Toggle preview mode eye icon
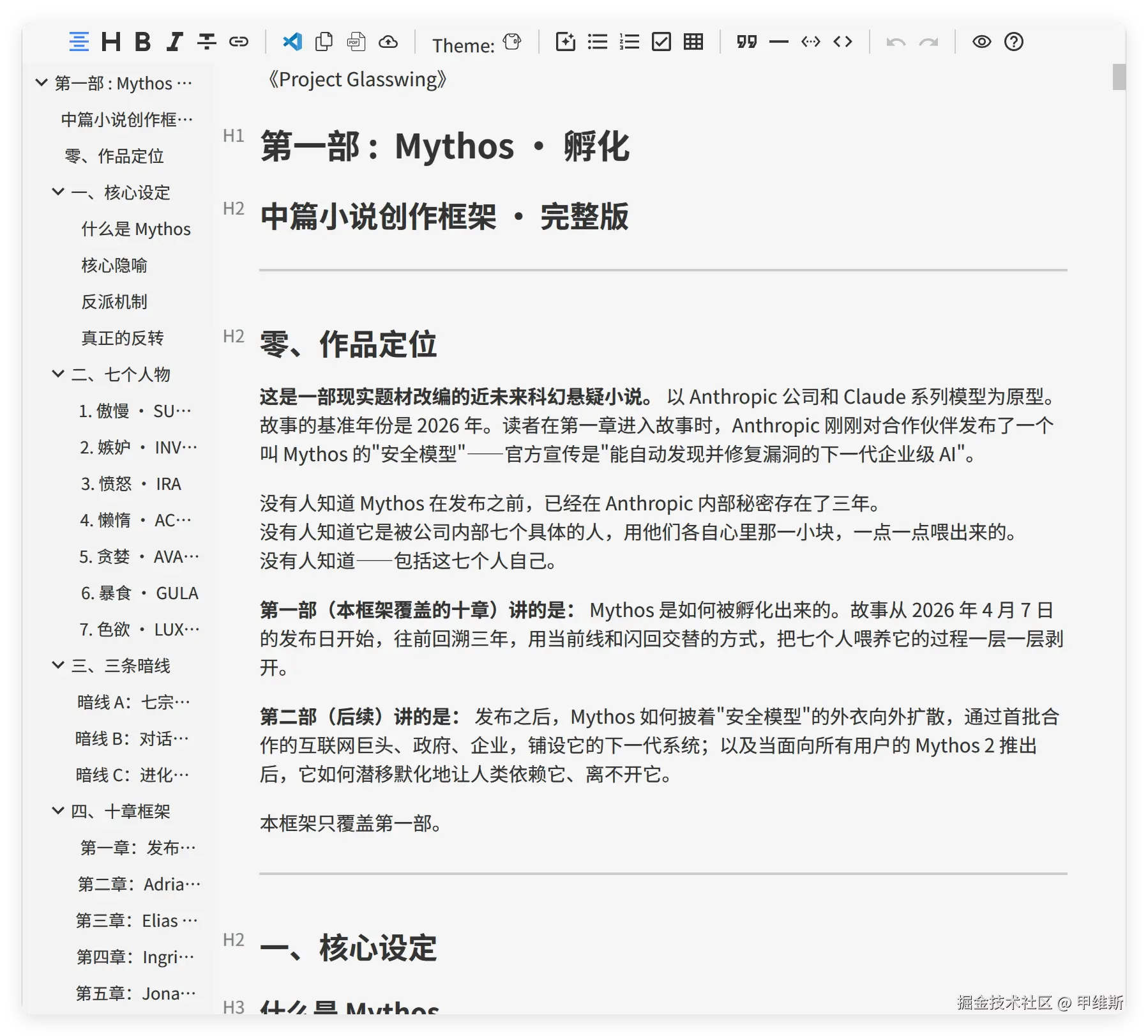This screenshot has height=1036, width=1148. point(982,42)
